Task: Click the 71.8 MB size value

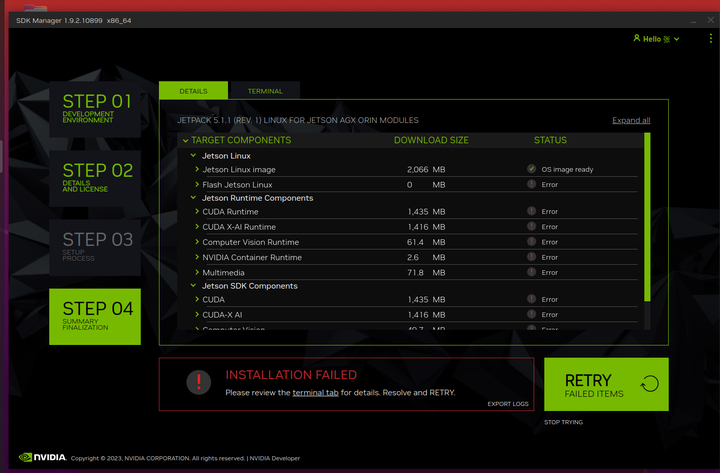Action: pos(426,272)
